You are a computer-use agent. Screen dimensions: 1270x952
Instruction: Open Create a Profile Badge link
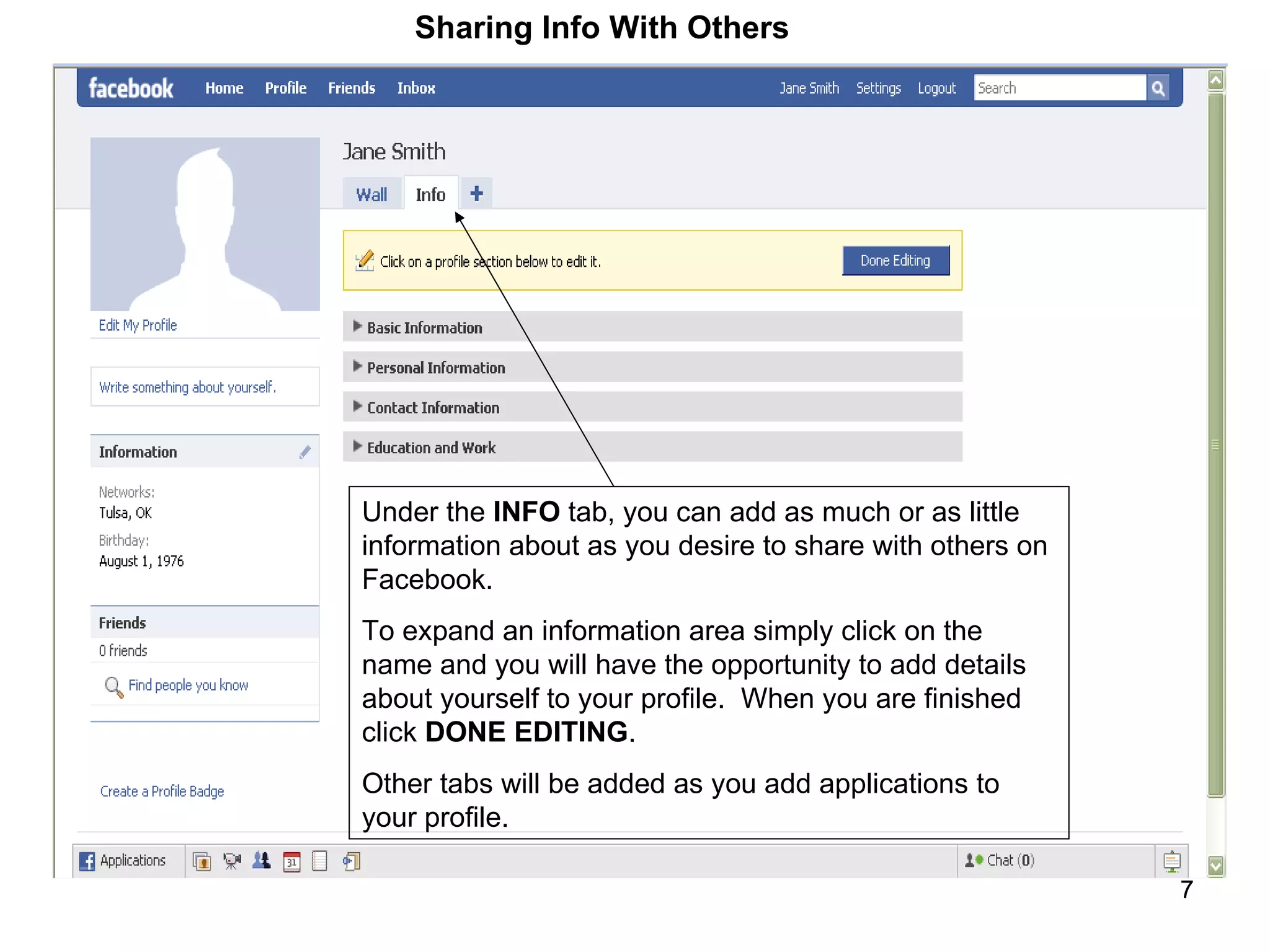[x=162, y=791]
